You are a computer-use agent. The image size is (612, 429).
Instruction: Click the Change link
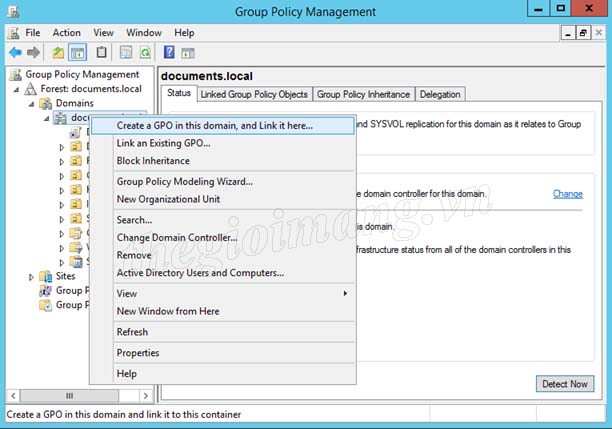coord(568,194)
